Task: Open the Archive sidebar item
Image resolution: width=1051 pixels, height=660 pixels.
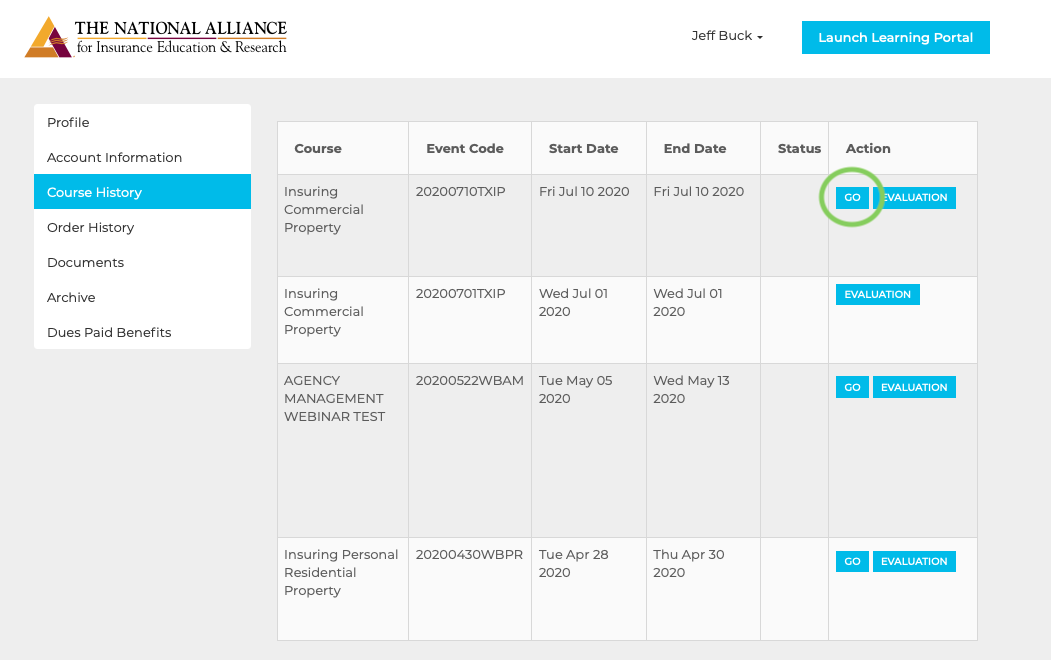Action: click(71, 297)
